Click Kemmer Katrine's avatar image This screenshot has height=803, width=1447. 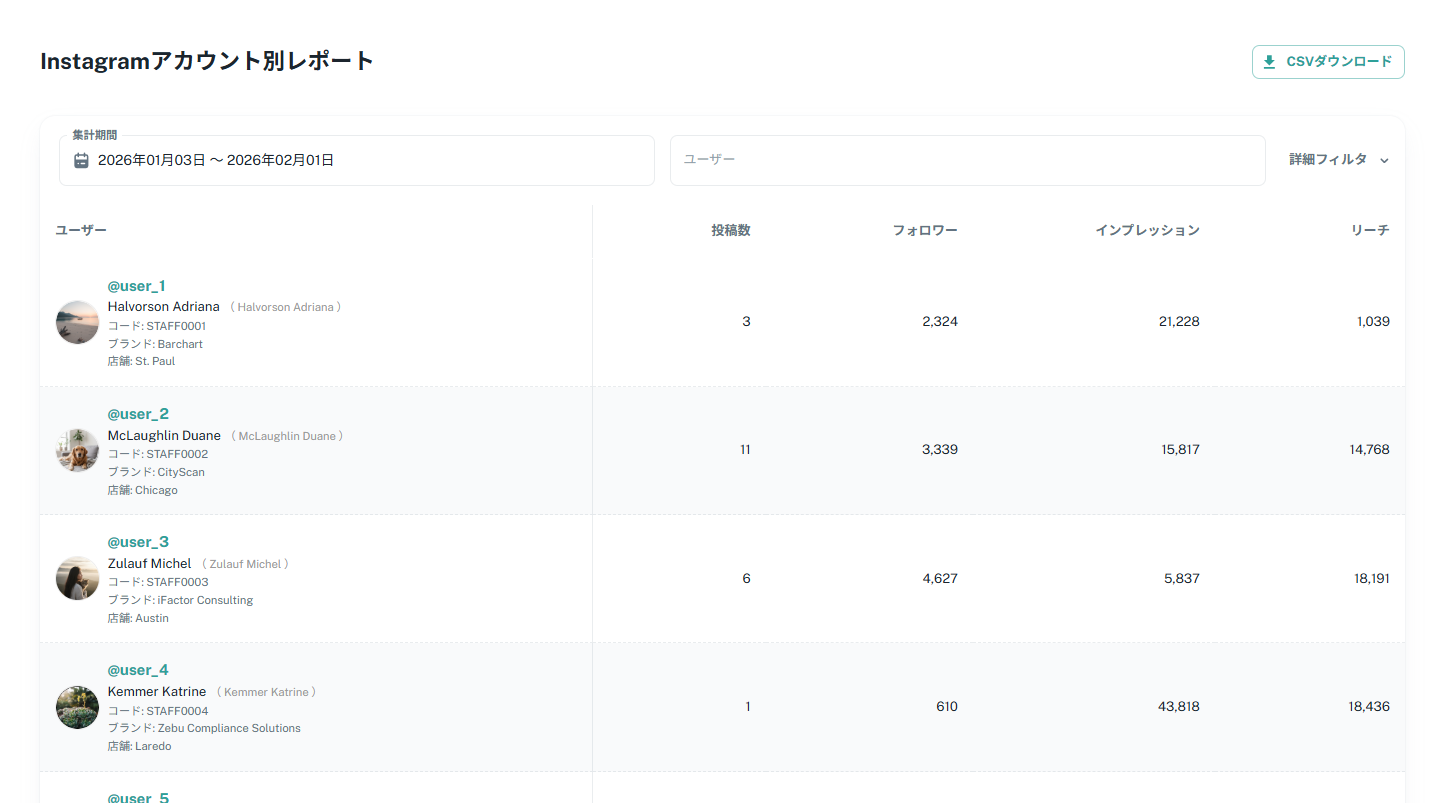tap(77, 707)
